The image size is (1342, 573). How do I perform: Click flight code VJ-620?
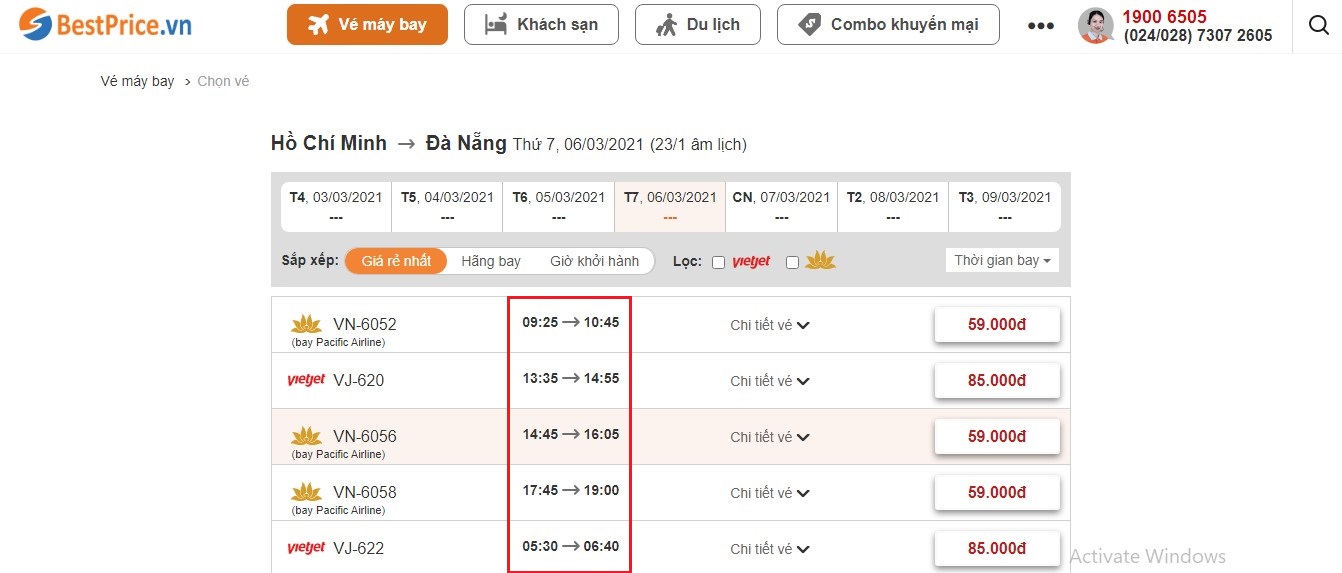click(358, 380)
